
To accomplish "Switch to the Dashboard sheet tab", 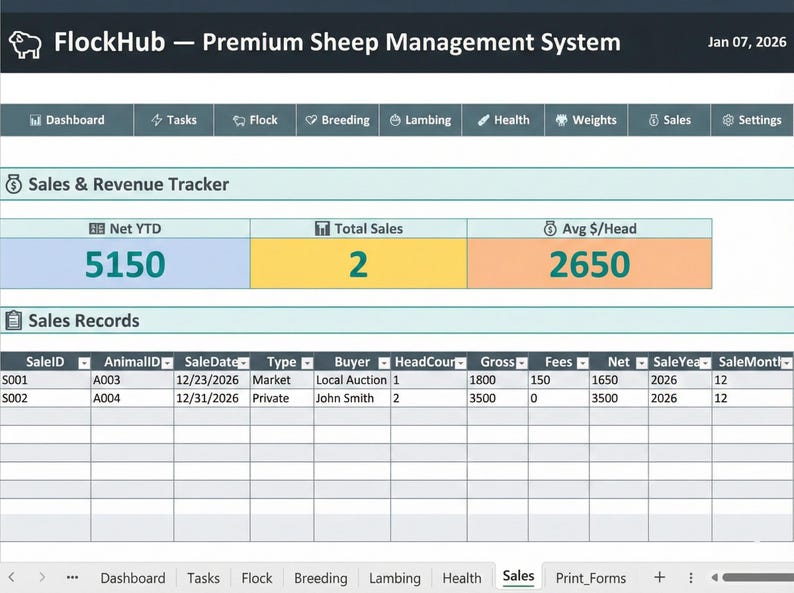I will pos(133,578).
